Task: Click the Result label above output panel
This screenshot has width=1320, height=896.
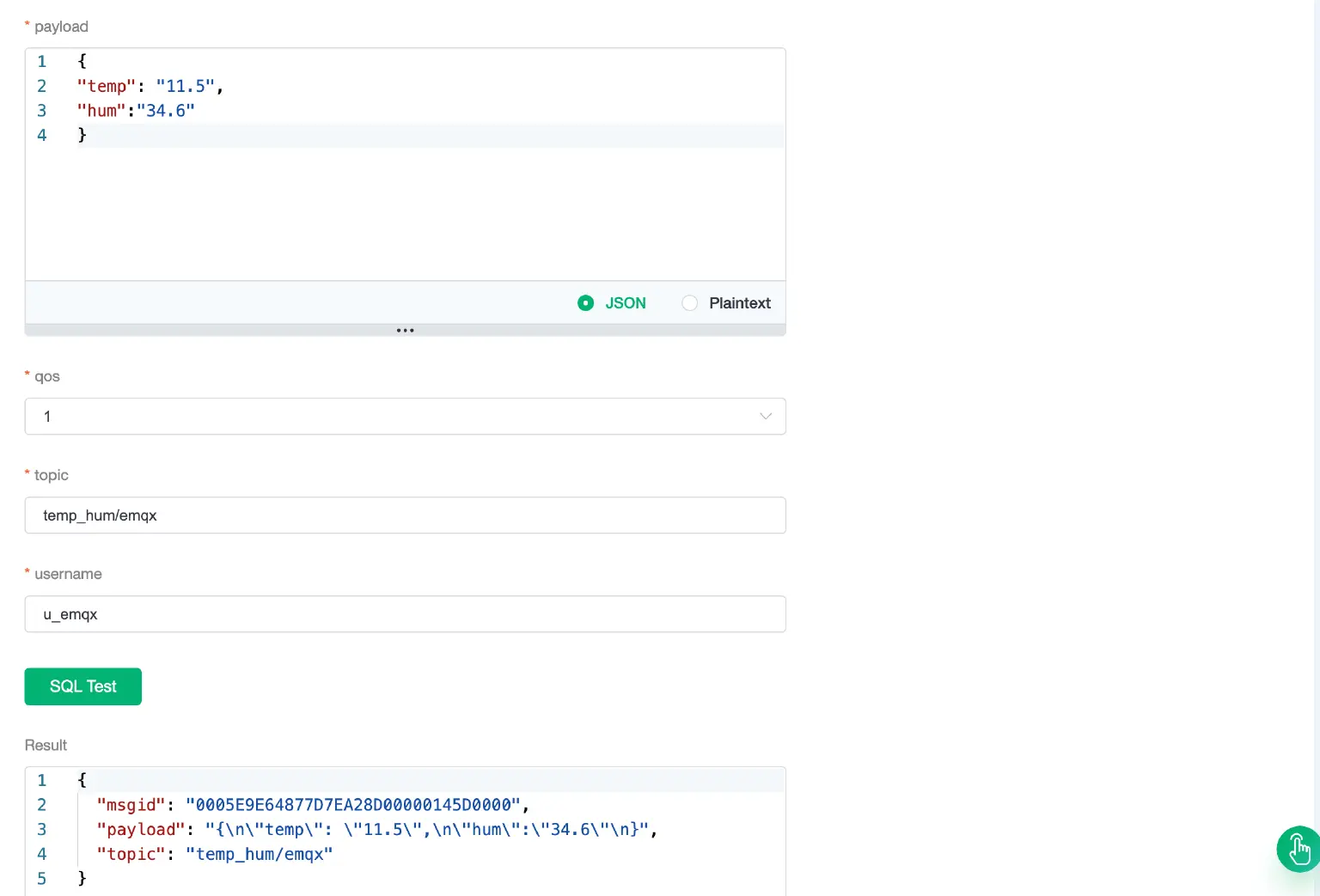Action: 46,745
